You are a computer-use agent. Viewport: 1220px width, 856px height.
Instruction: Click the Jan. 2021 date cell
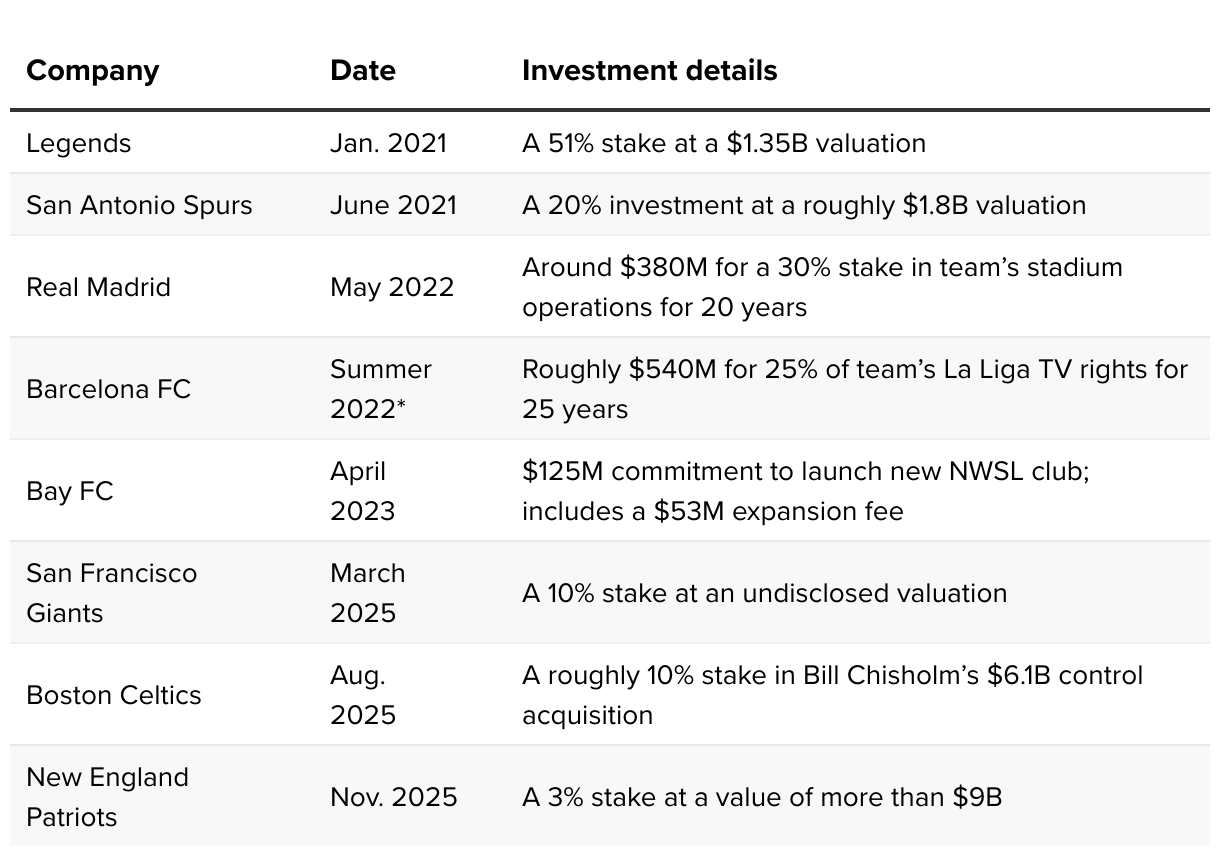388,143
